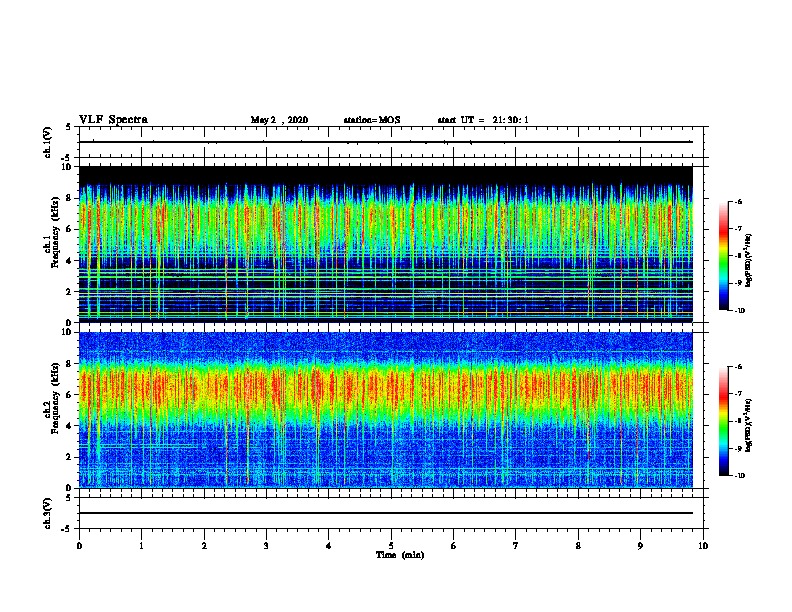Click the "station=MOS" header text
The image size is (792, 612).
coord(372,120)
